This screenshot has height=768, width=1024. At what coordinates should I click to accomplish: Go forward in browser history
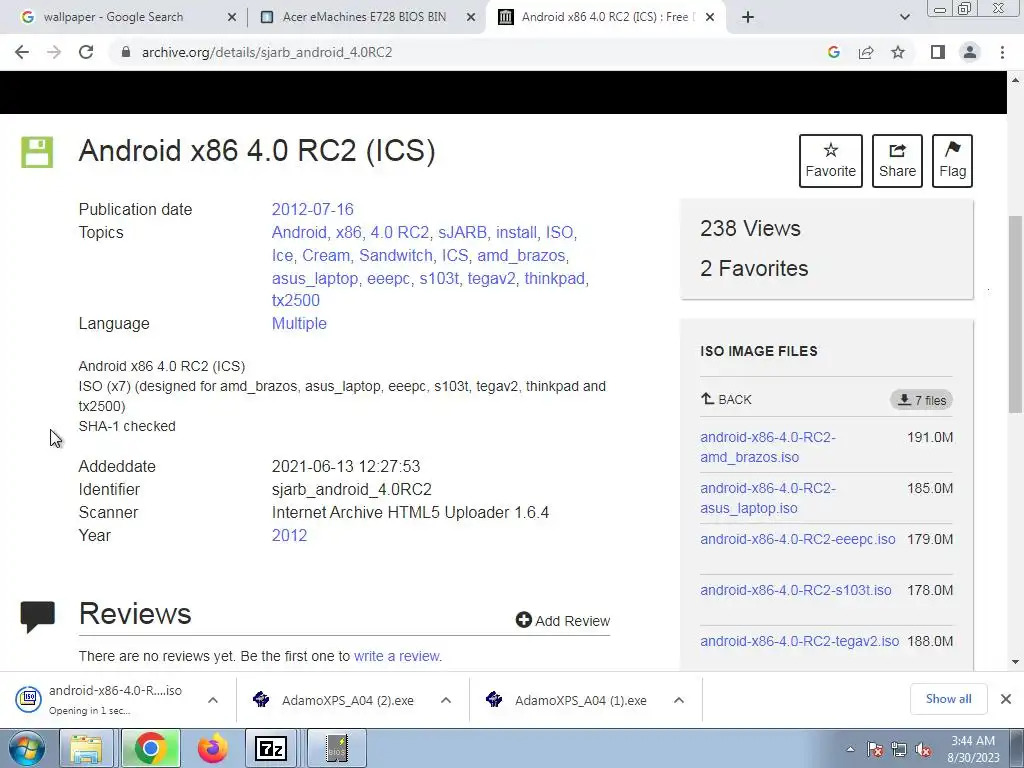(54, 52)
